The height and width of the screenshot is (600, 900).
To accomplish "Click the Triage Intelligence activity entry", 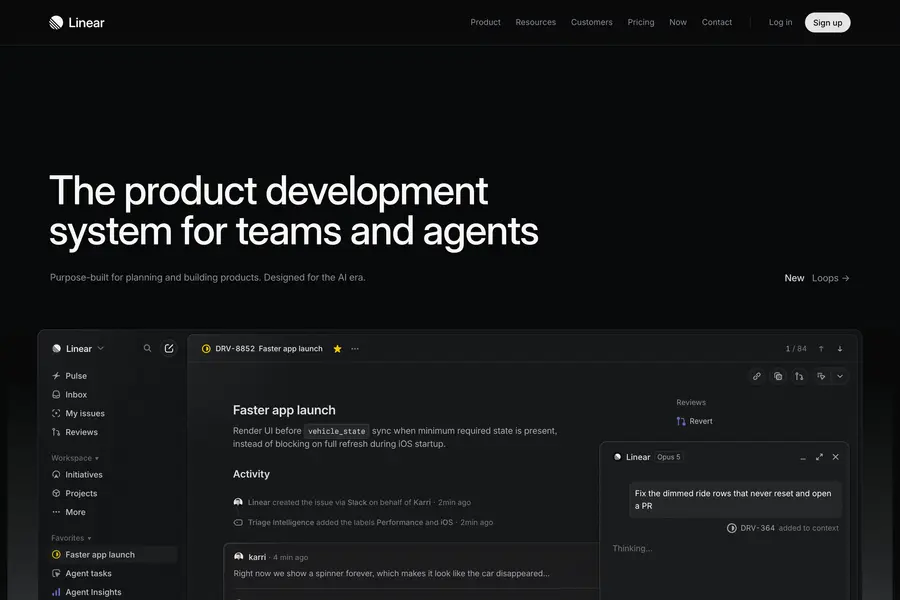I will pos(363,522).
